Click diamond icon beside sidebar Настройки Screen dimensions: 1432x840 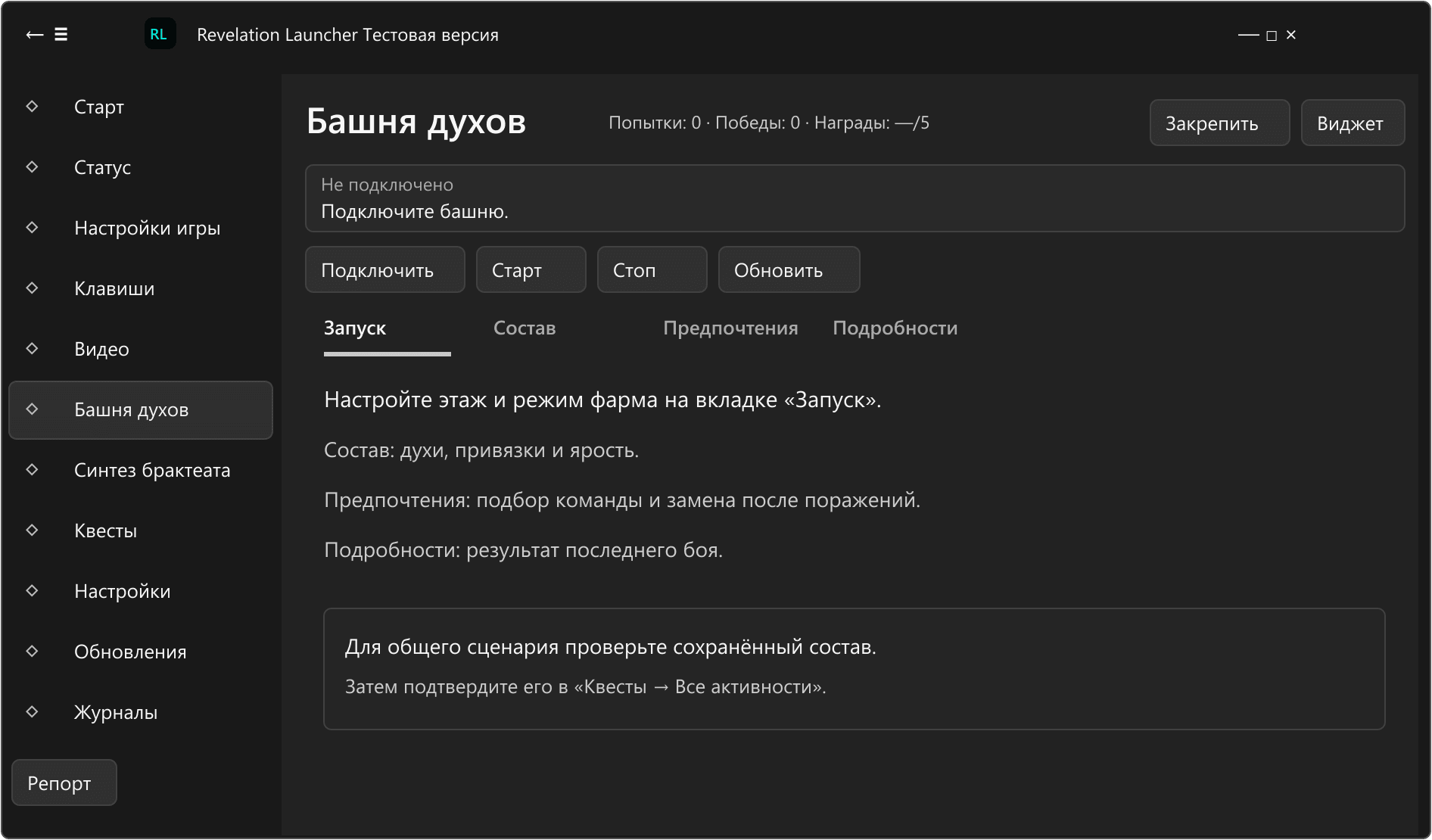[32, 590]
